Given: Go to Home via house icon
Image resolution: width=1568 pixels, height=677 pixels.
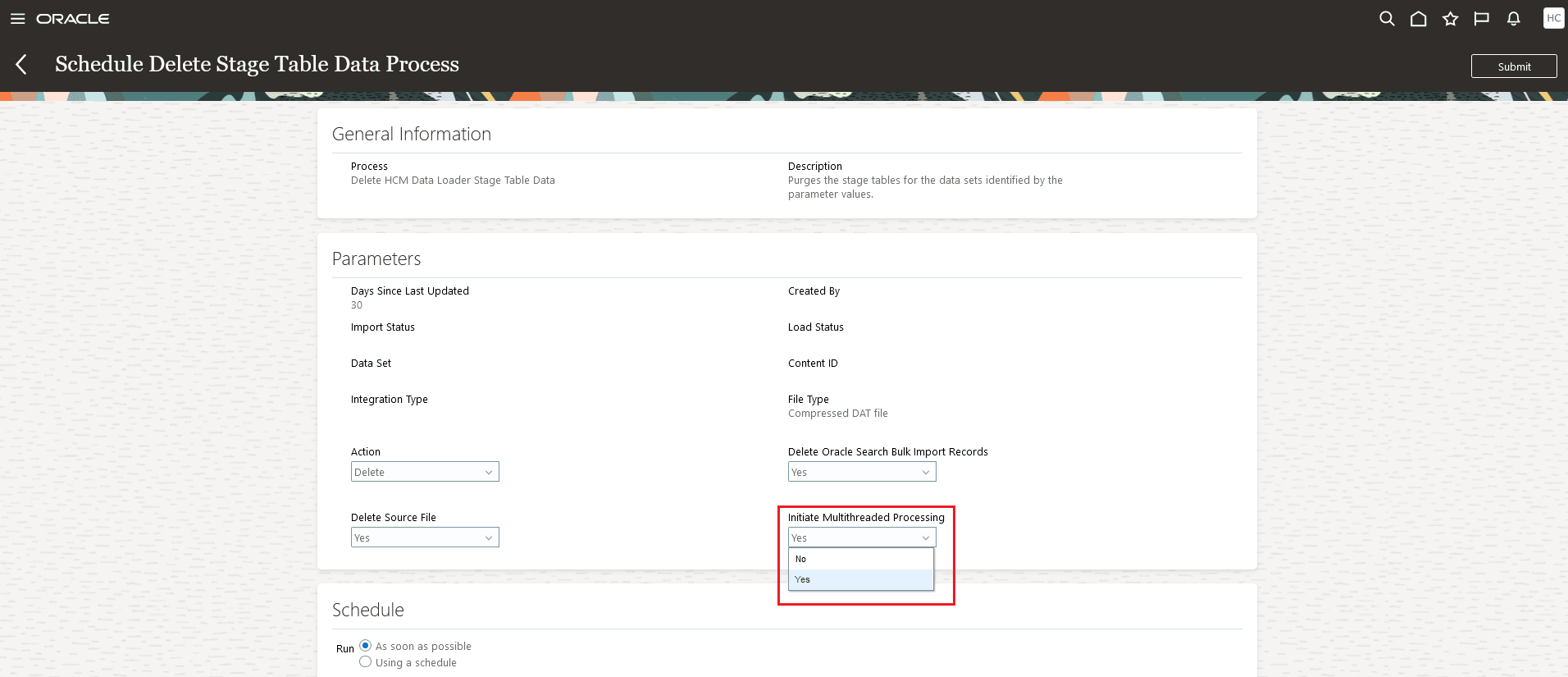Looking at the screenshot, I should click(1419, 18).
